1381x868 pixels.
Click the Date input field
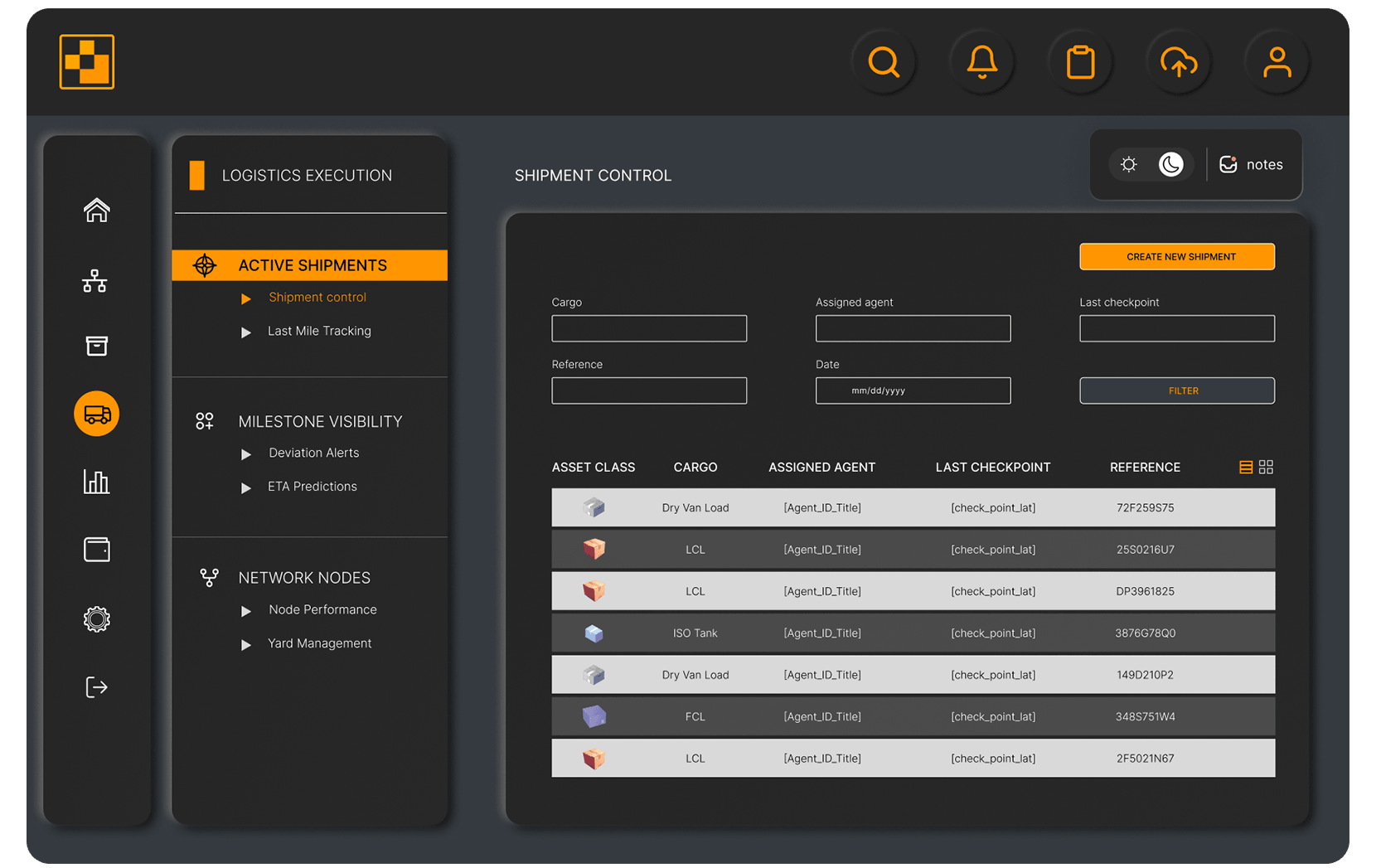click(x=913, y=390)
